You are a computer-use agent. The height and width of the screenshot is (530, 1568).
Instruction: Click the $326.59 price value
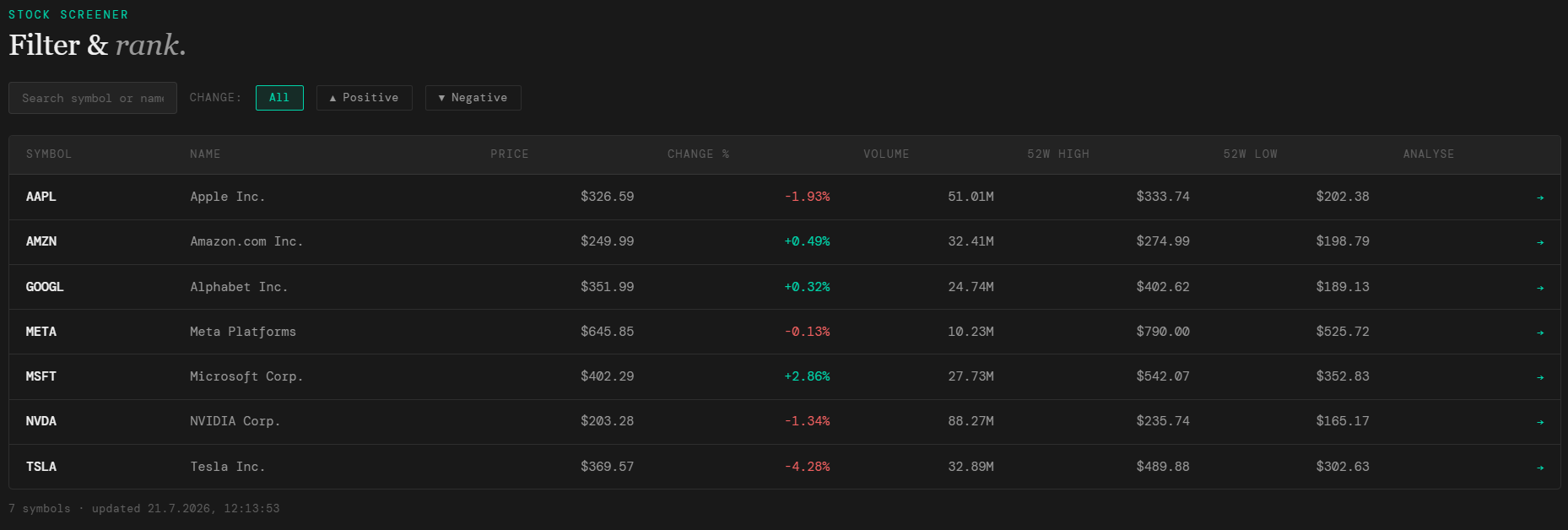point(608,197)
